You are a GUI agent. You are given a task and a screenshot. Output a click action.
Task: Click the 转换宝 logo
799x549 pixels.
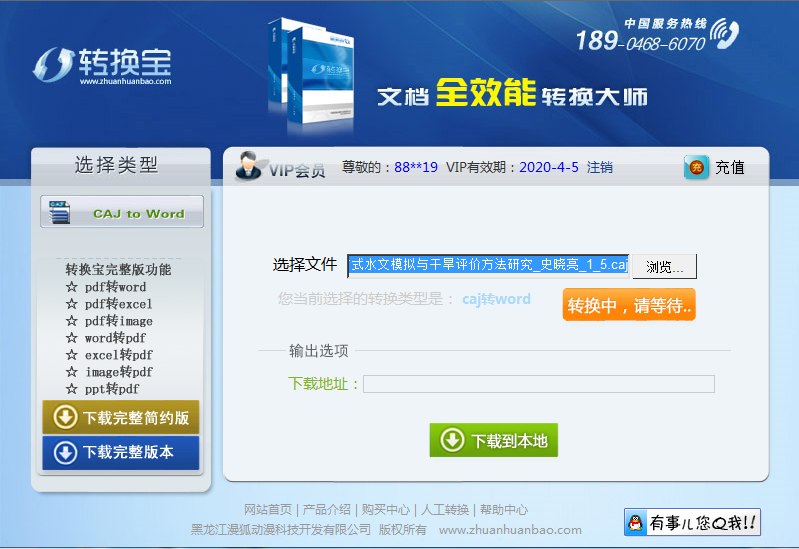pyautogui.click(x=102, y=65)
